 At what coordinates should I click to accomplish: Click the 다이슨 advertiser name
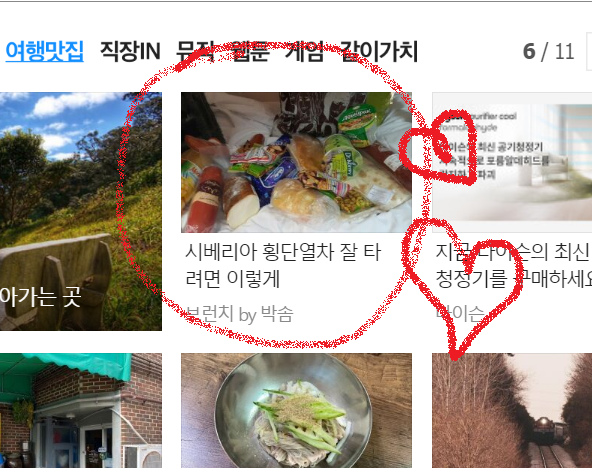tap(460, 314)
